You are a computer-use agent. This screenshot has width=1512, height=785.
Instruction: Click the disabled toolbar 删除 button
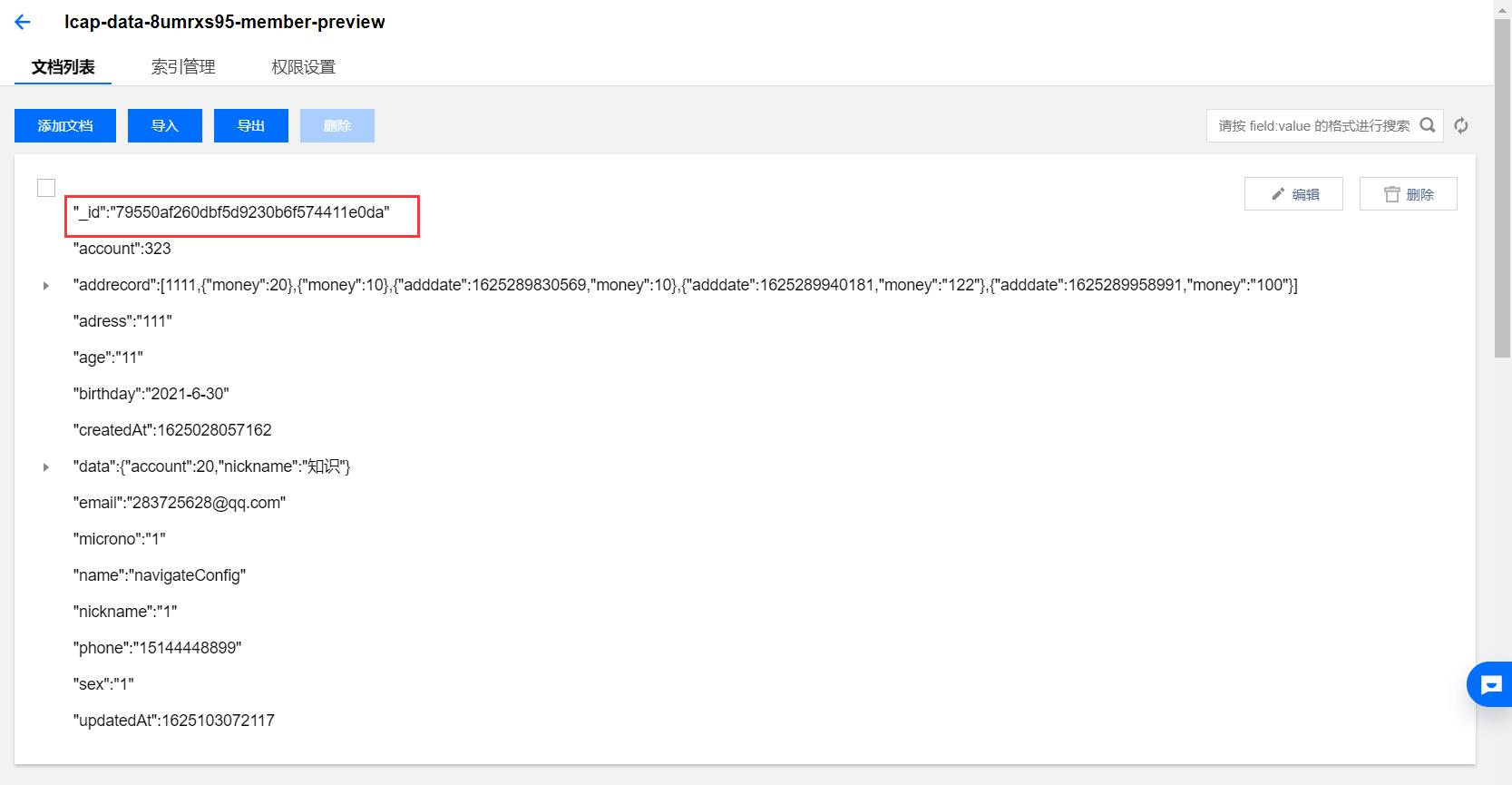point(337,126)
